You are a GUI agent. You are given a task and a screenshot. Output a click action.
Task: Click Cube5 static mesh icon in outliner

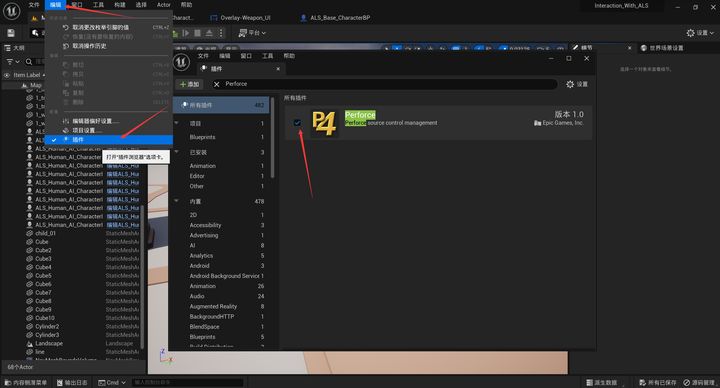pyautogui.click(x=30, y=276)
